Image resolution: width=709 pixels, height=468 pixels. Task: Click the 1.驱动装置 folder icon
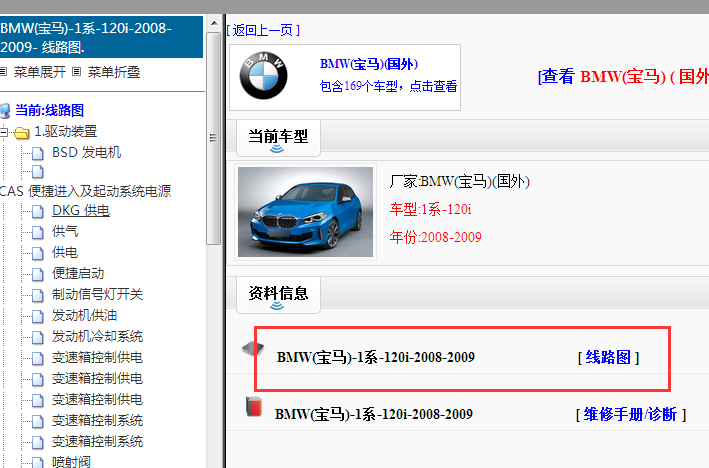click(x=21, y=133)
